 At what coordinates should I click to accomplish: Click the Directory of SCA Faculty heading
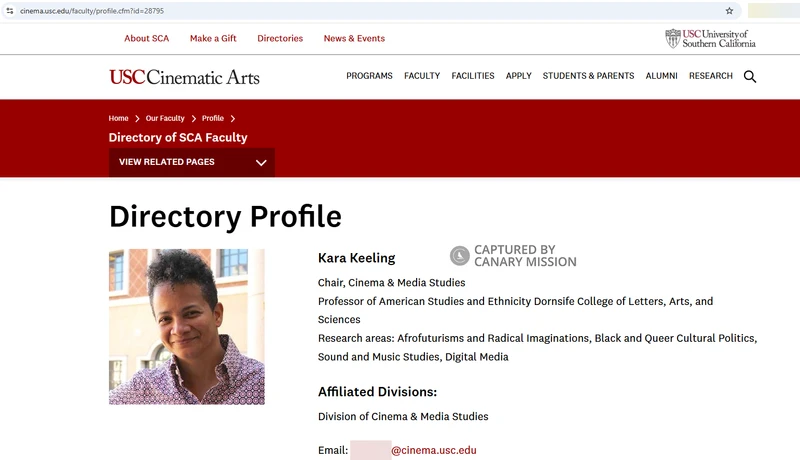pos(178,138)
